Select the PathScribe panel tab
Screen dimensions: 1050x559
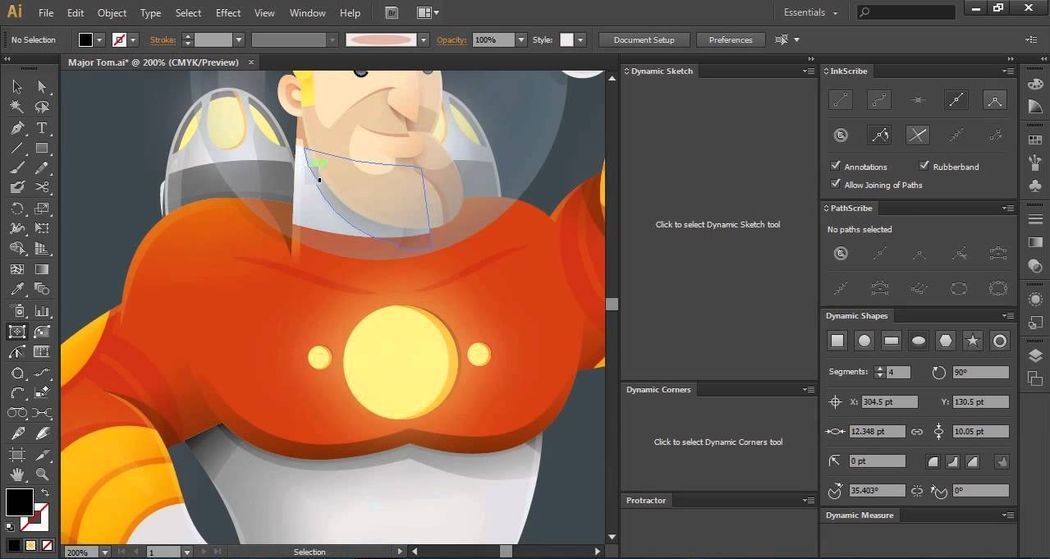click(850, 208)
